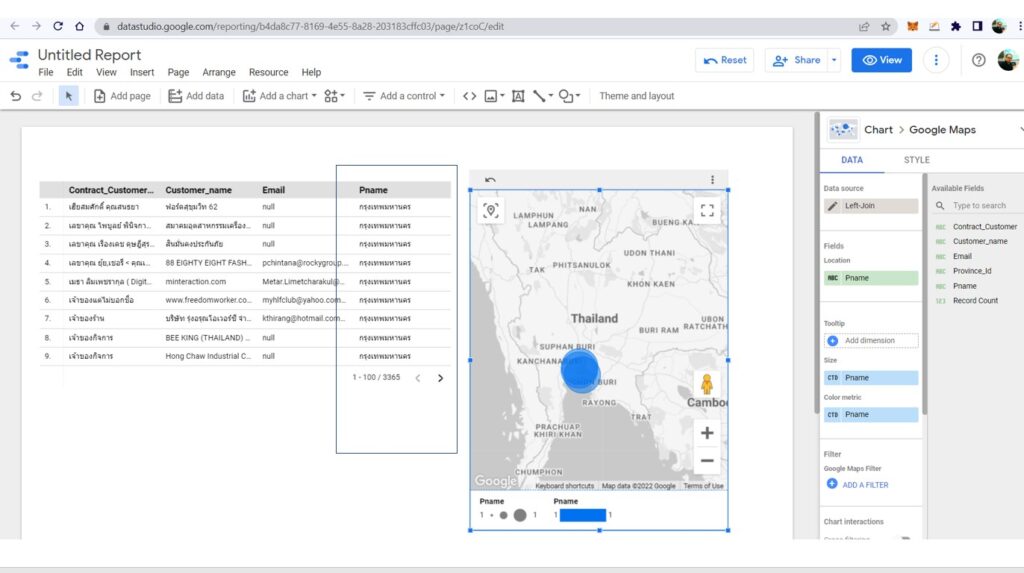Click the redo arrow in the toolbar
The height and width of the screenshot is (573, 1024).
coord(37,96)
